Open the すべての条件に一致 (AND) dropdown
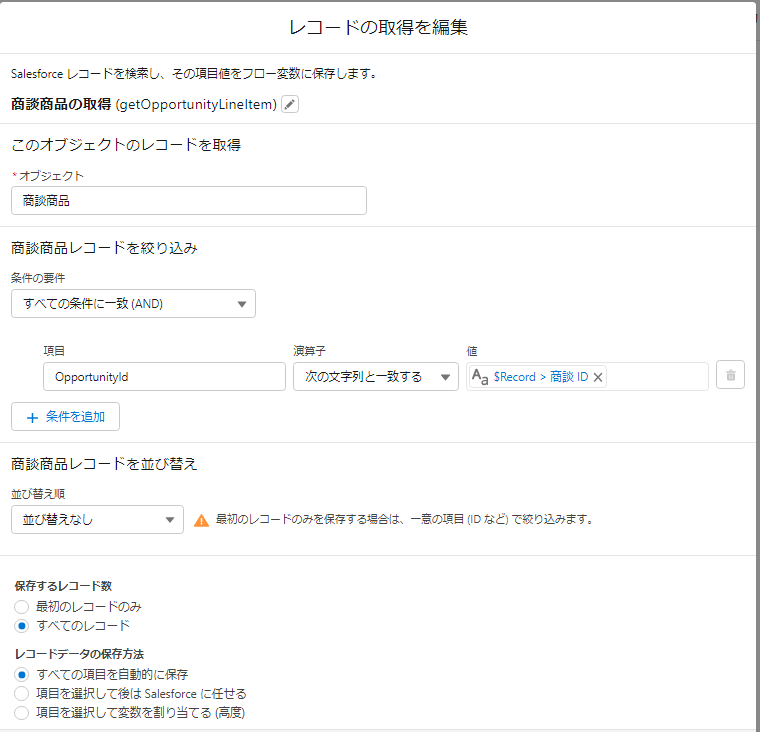 (133, 304)
